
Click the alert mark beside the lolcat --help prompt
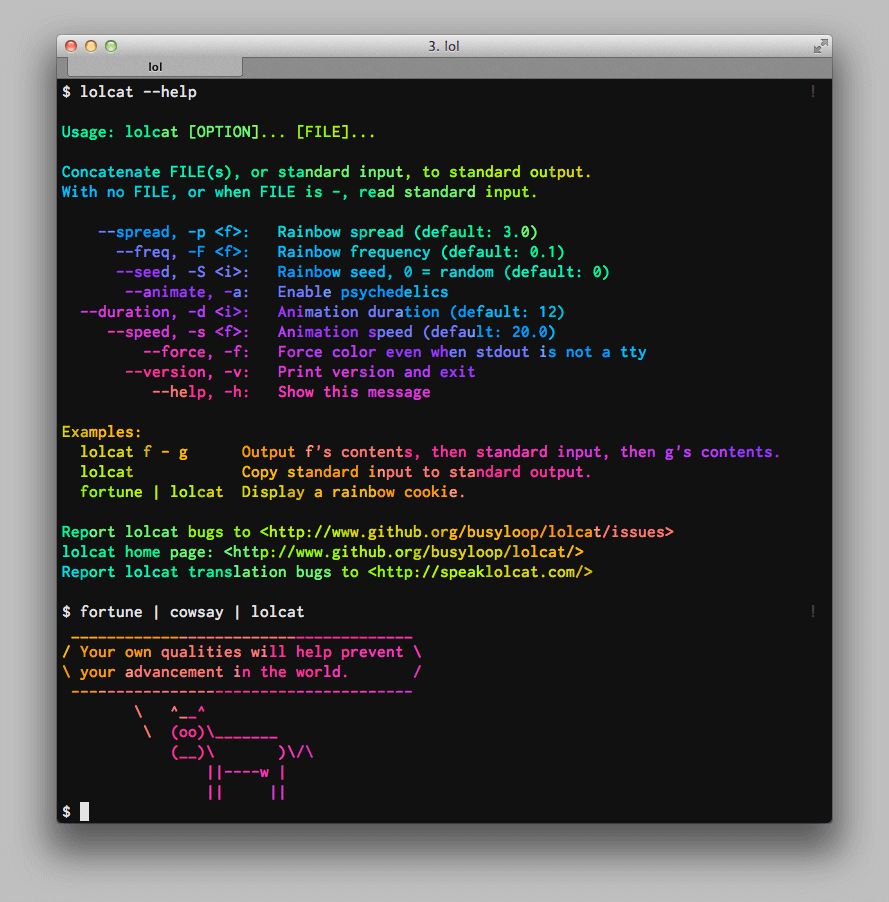[813, 91]
